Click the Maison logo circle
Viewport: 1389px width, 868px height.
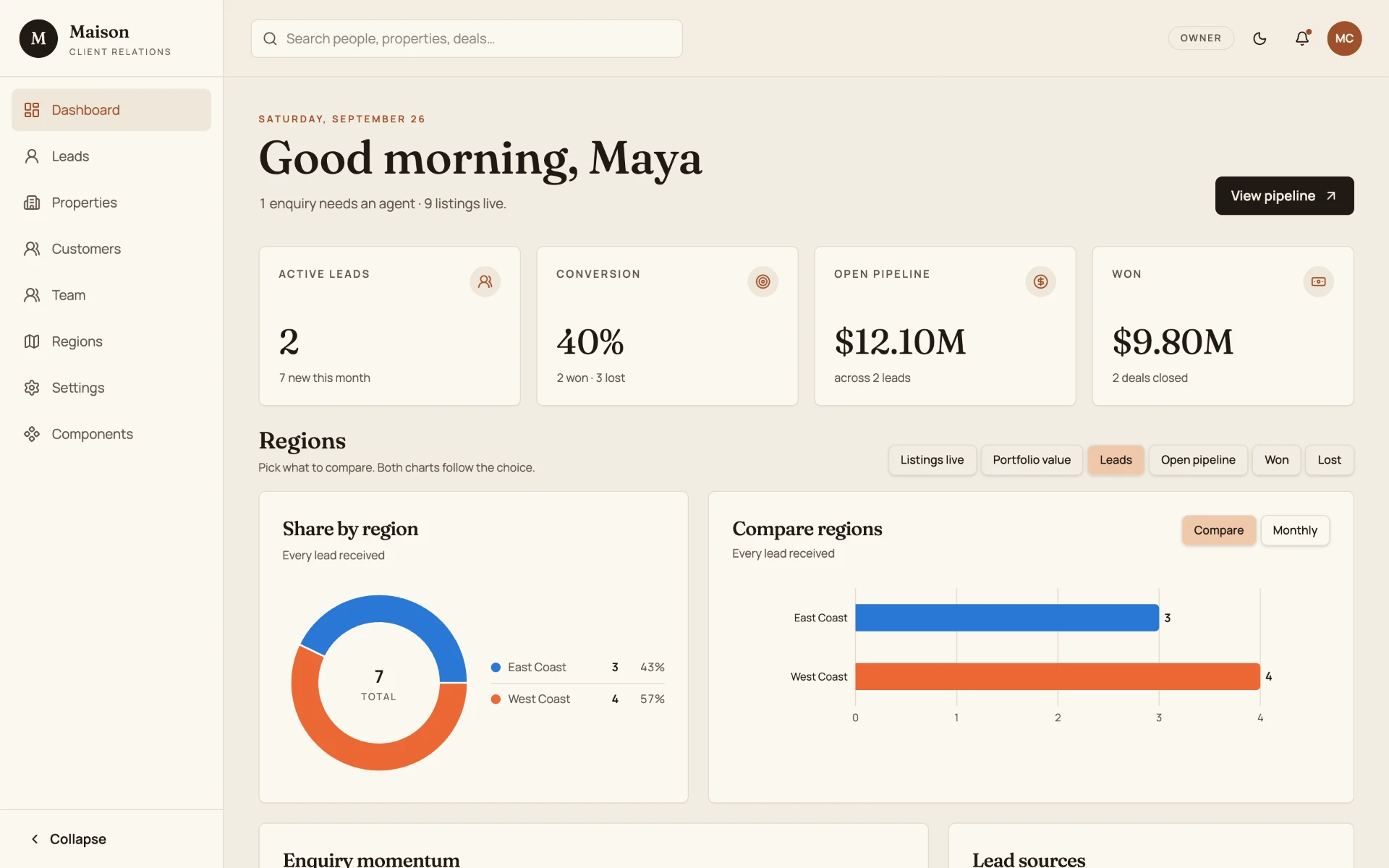coord(38,38)
